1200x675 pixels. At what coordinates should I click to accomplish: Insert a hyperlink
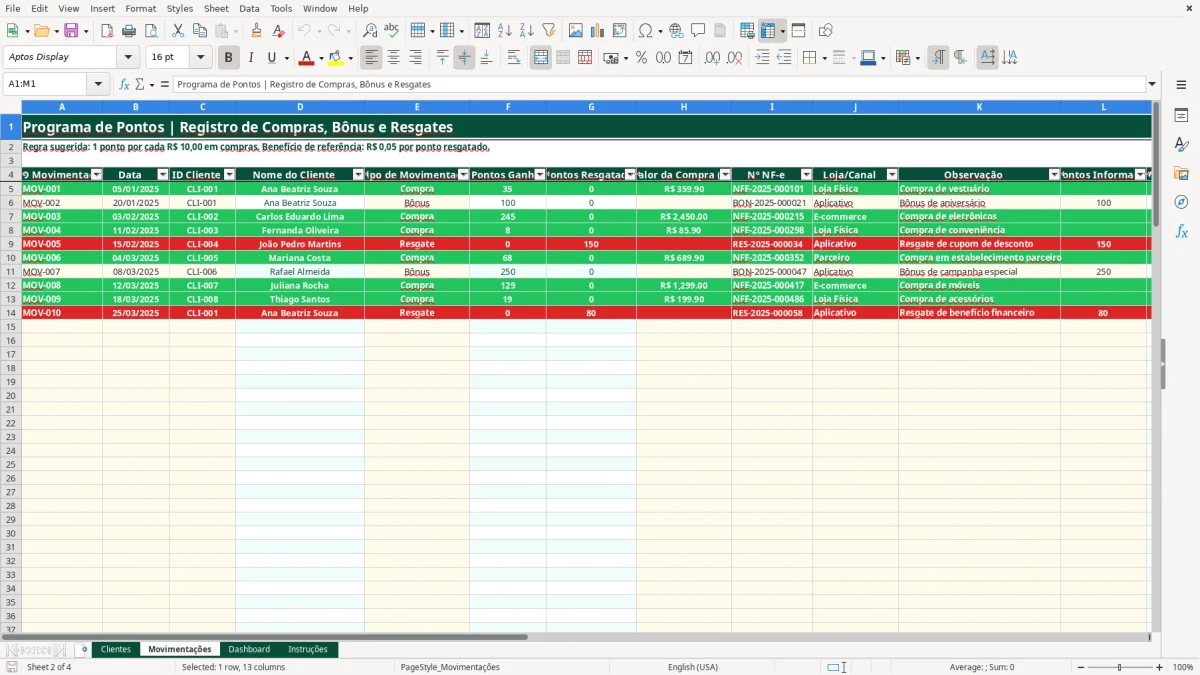click(676, 31)
